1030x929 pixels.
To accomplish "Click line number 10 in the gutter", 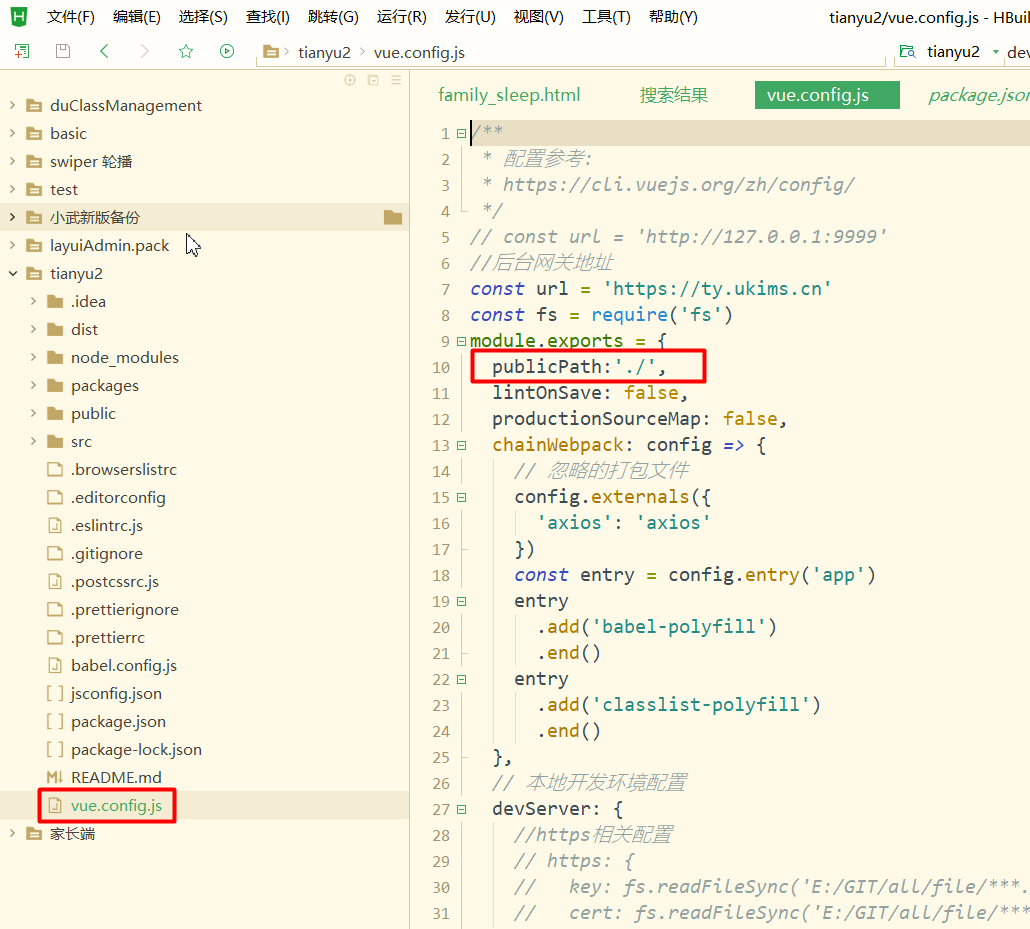I will tap(440, 367).
